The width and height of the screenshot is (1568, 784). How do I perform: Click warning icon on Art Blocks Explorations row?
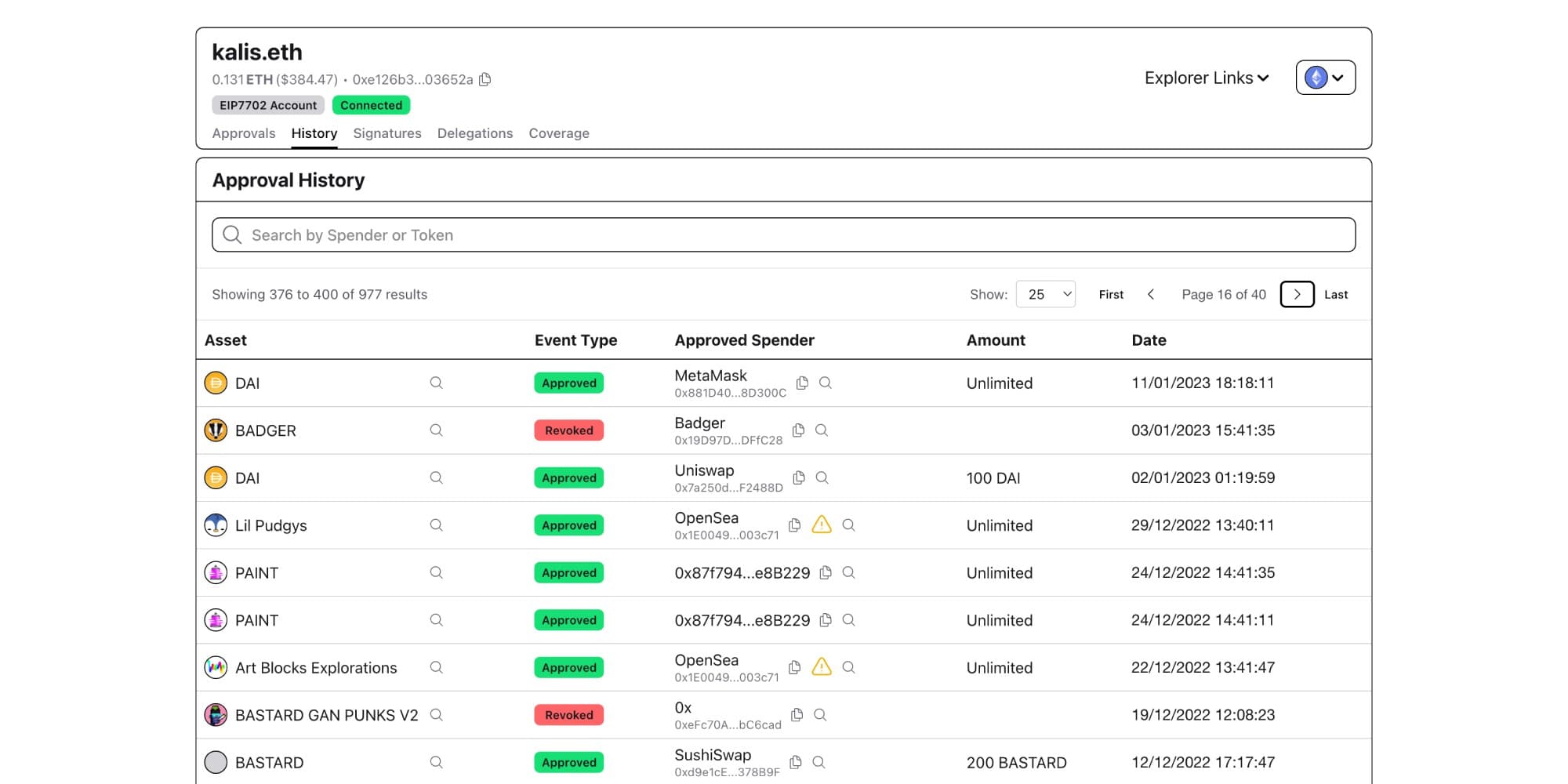point(821,667)
